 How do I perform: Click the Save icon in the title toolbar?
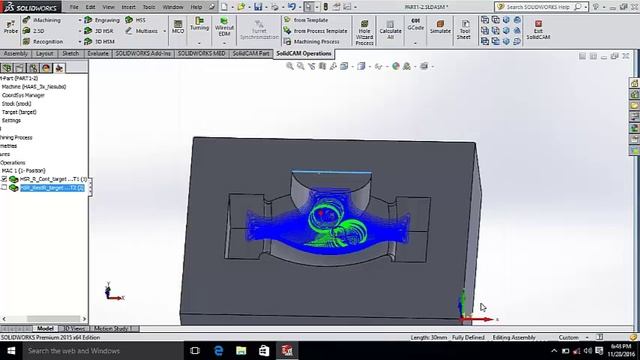pos(258,7)
